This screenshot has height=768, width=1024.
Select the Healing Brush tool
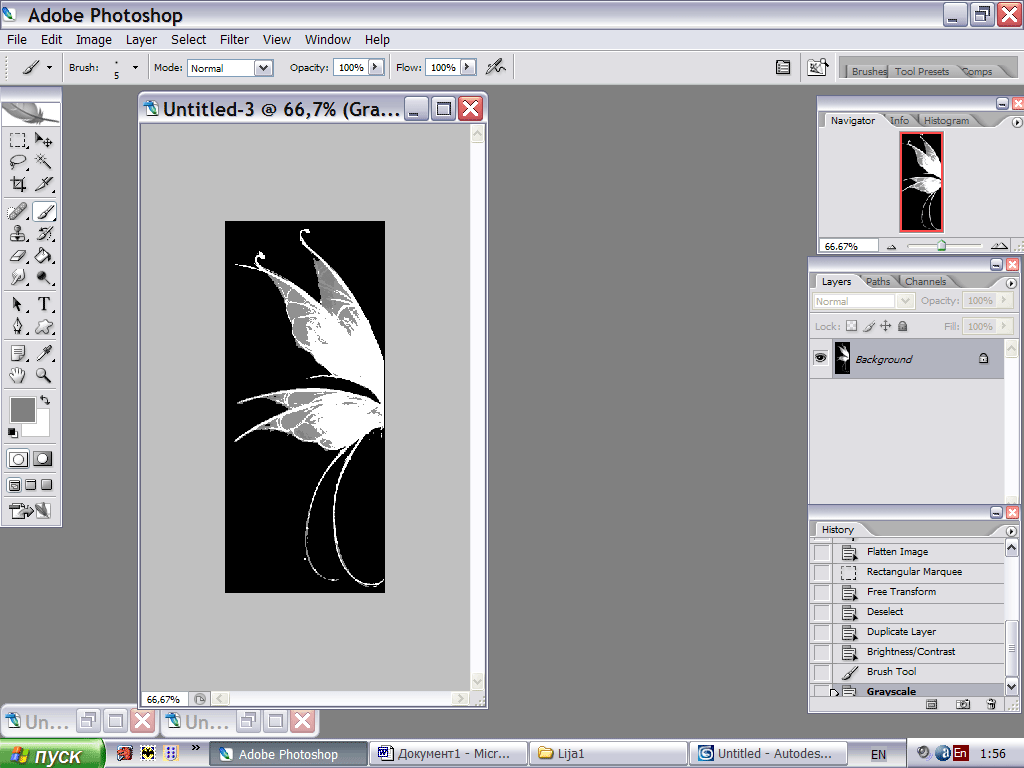pos(18,212)
